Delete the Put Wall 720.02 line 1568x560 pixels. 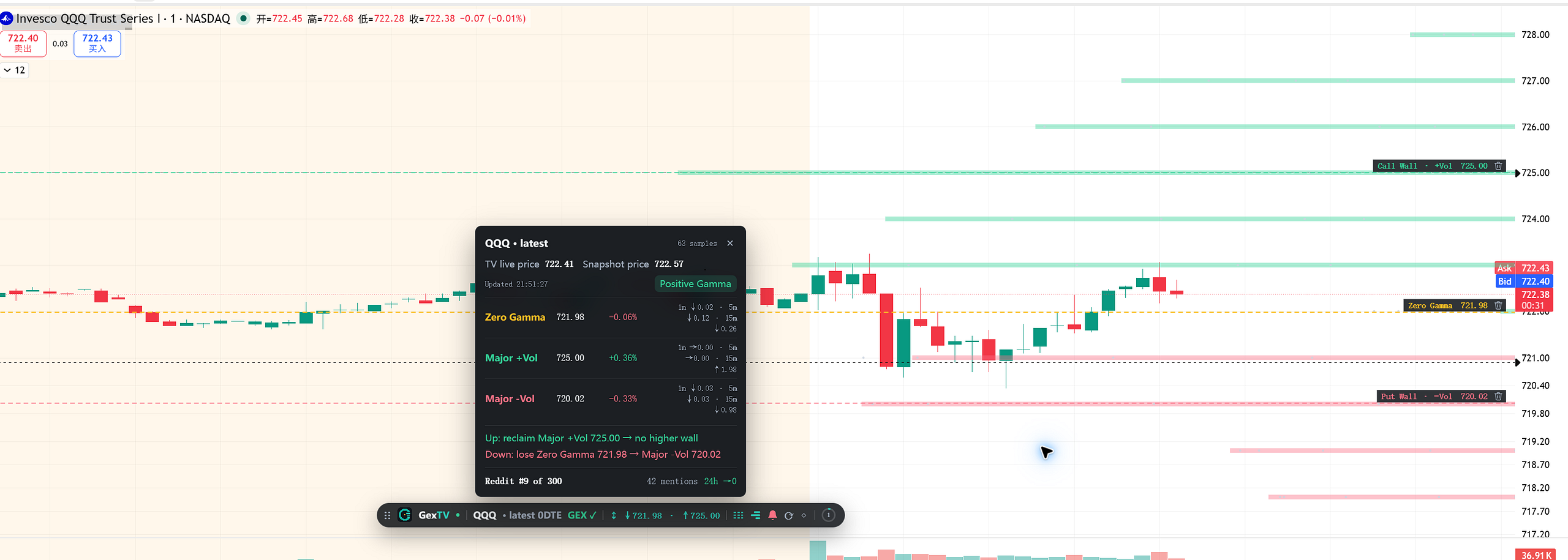[1499, 397]
